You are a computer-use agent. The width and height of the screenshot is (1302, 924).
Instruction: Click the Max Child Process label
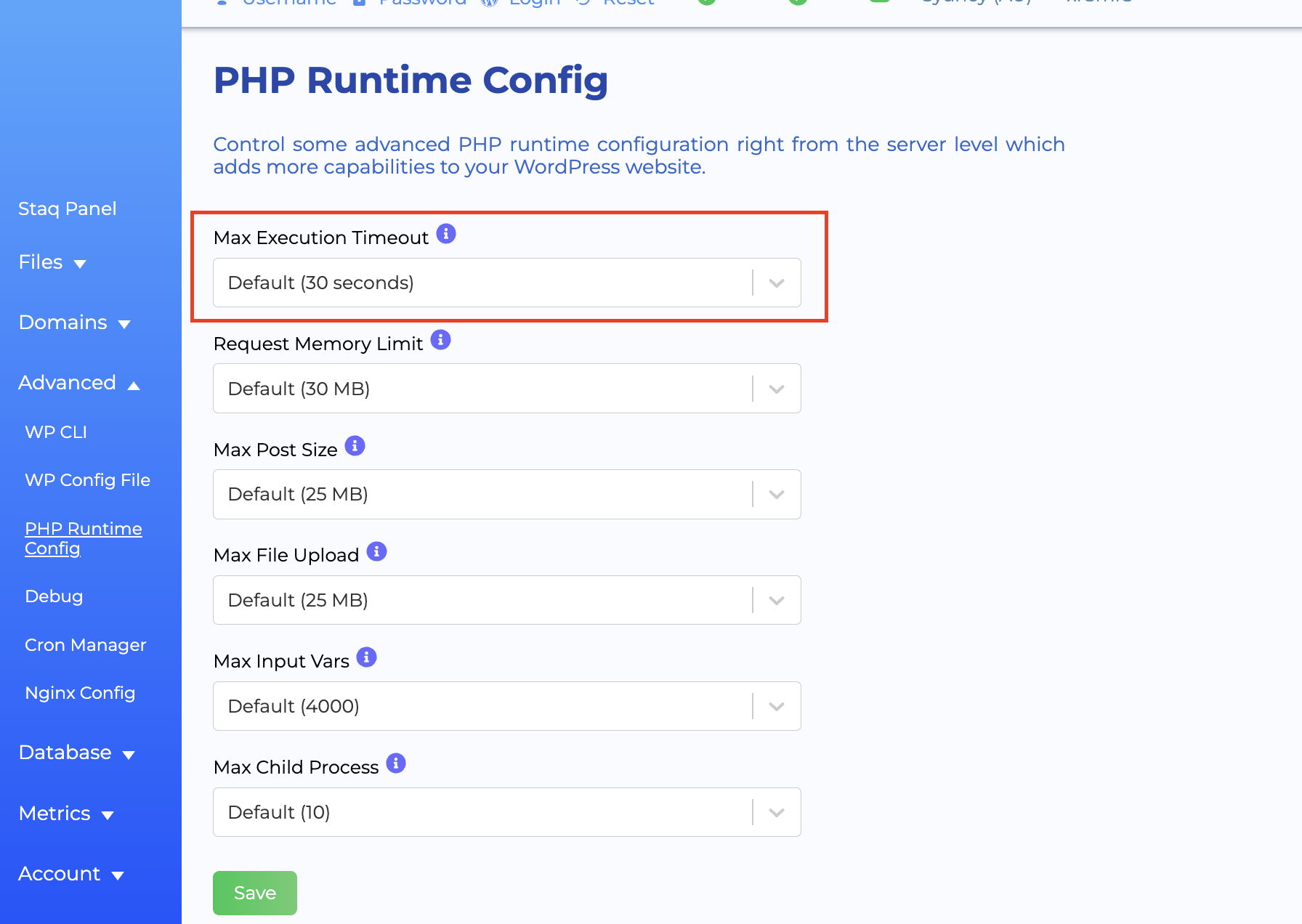[x=296, y=767]
